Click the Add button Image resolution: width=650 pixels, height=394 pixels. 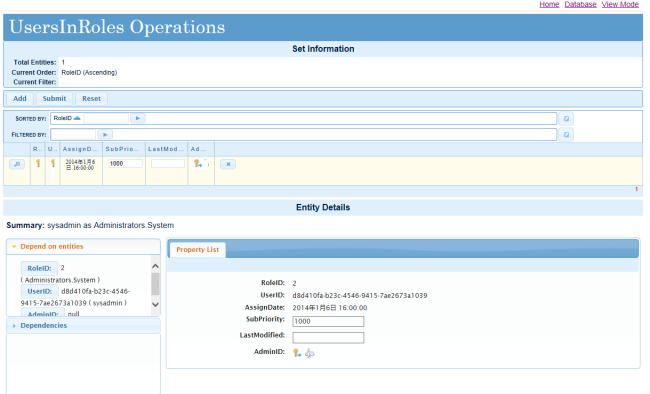tap(20, 99)
